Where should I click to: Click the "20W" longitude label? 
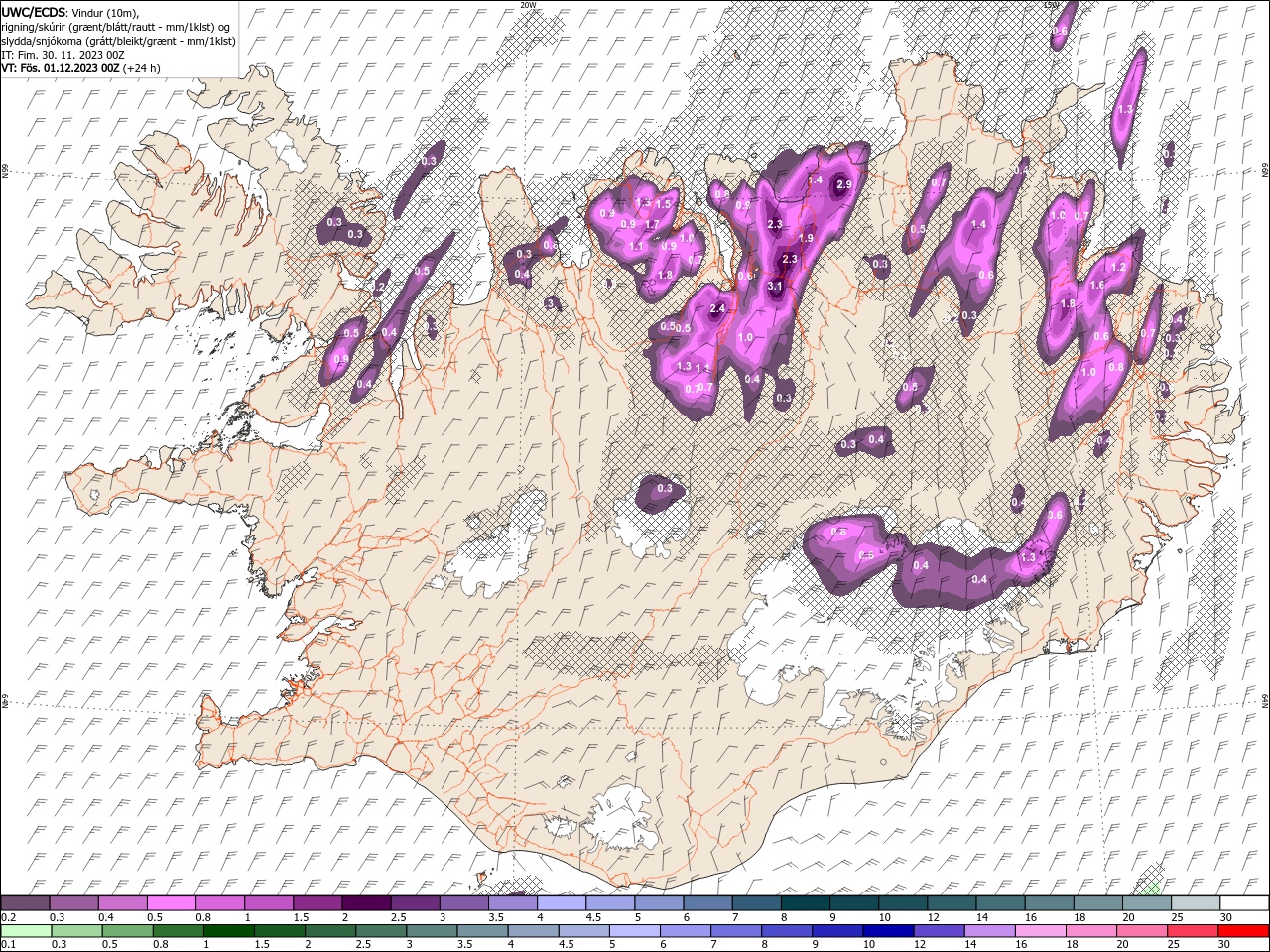click(x=528, y=4)
